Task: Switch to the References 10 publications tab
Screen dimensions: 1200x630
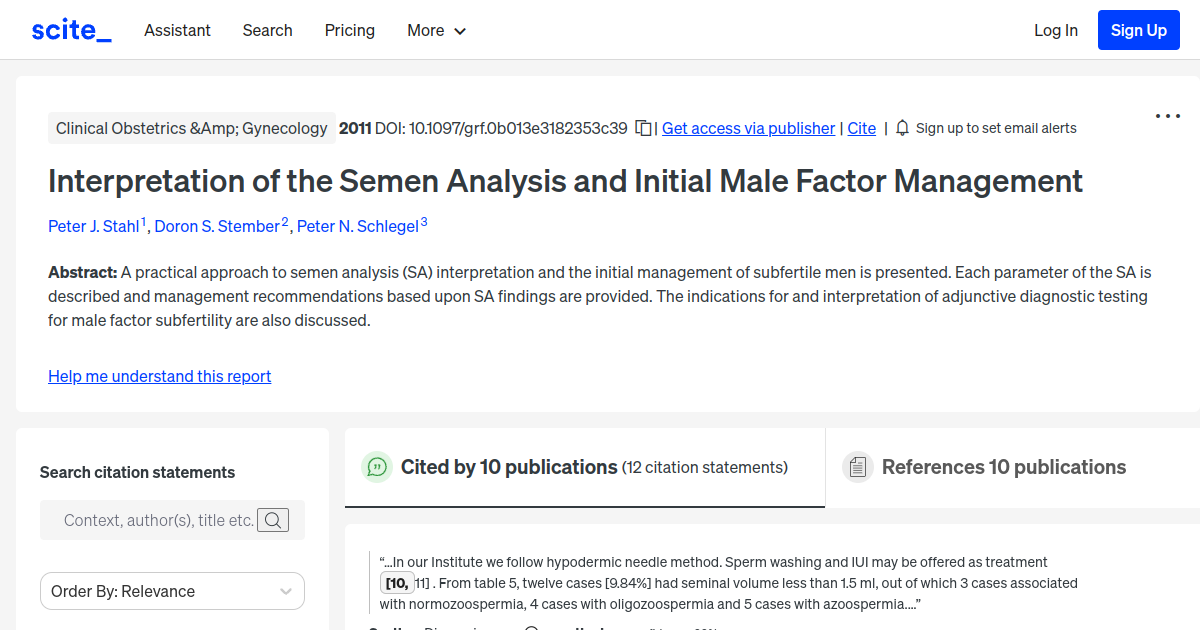Action: [x=1002, y=466]
